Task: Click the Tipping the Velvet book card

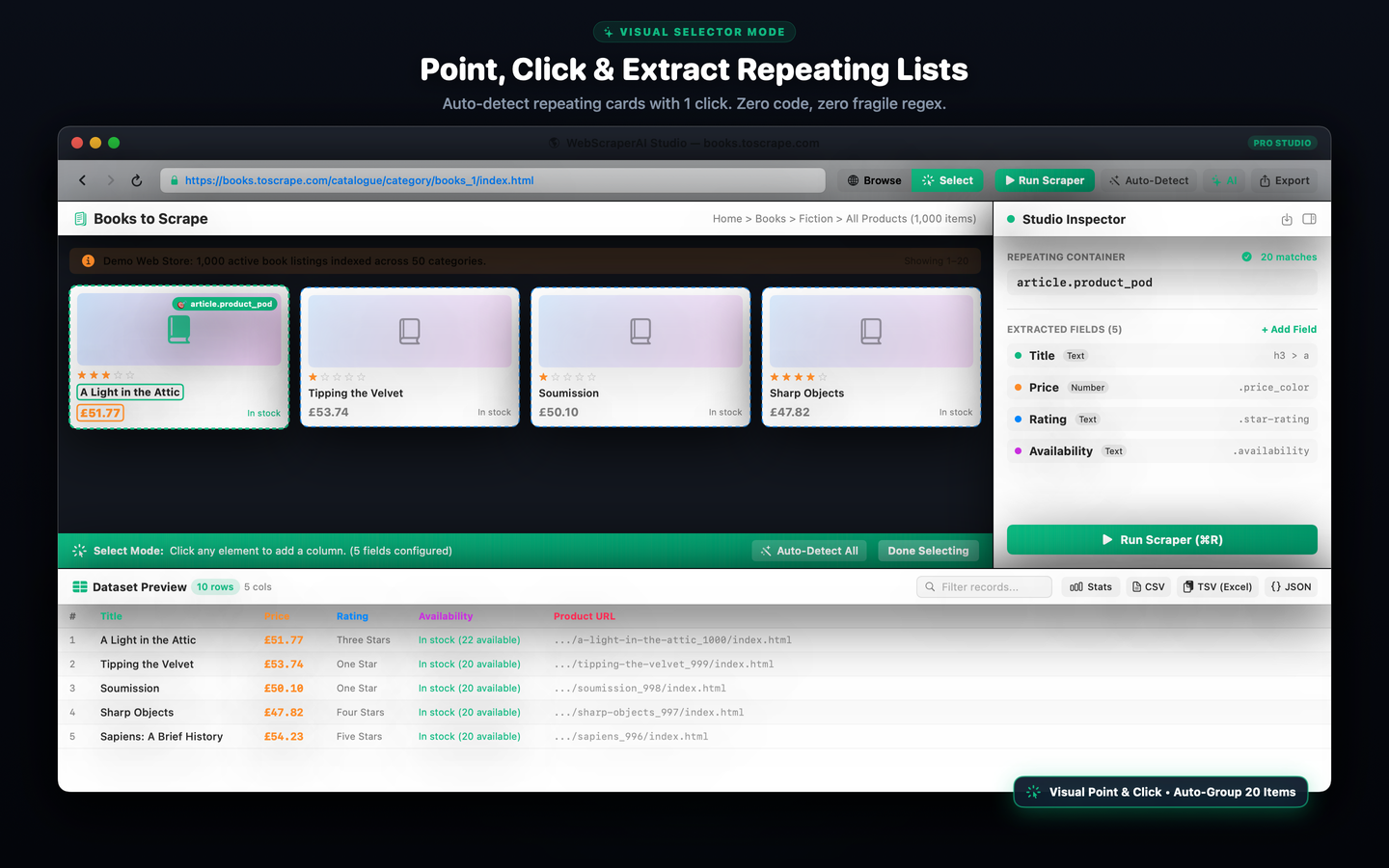Action: [410, 357]
